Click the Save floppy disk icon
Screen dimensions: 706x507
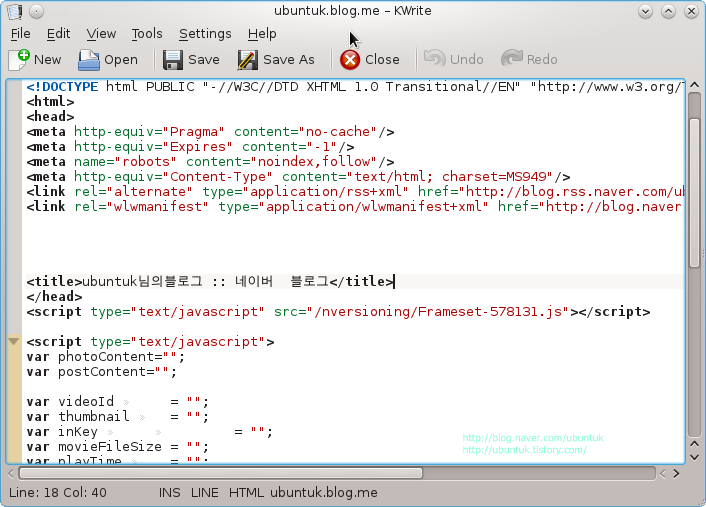coord(173,59)
